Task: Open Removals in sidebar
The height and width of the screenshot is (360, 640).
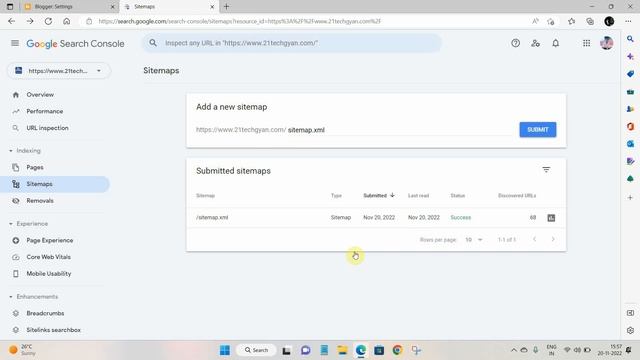Action: [40, 201]
